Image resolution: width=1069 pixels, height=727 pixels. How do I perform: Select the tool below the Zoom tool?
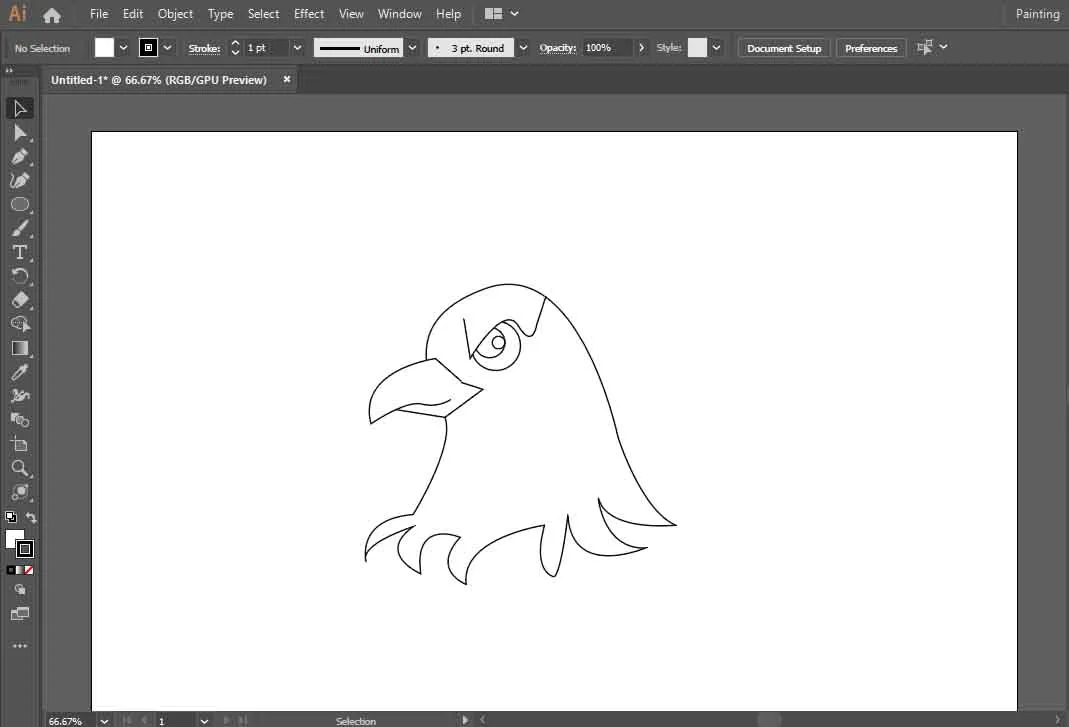(20, 492)
